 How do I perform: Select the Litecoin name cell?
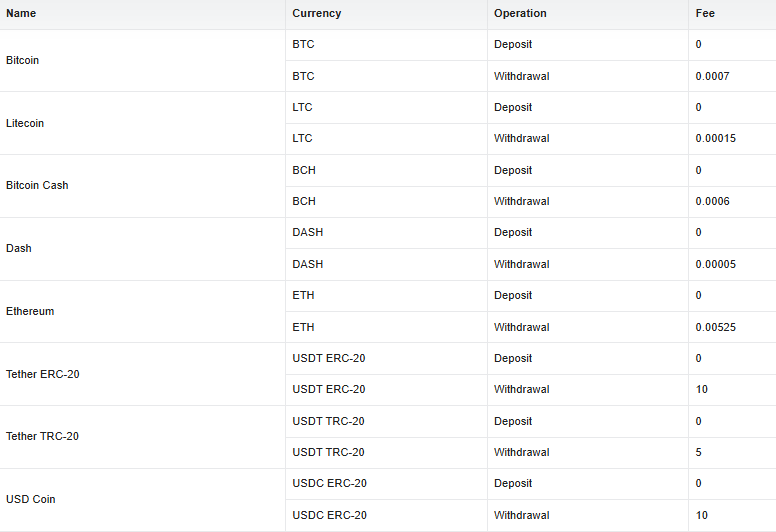click(25, 123)
